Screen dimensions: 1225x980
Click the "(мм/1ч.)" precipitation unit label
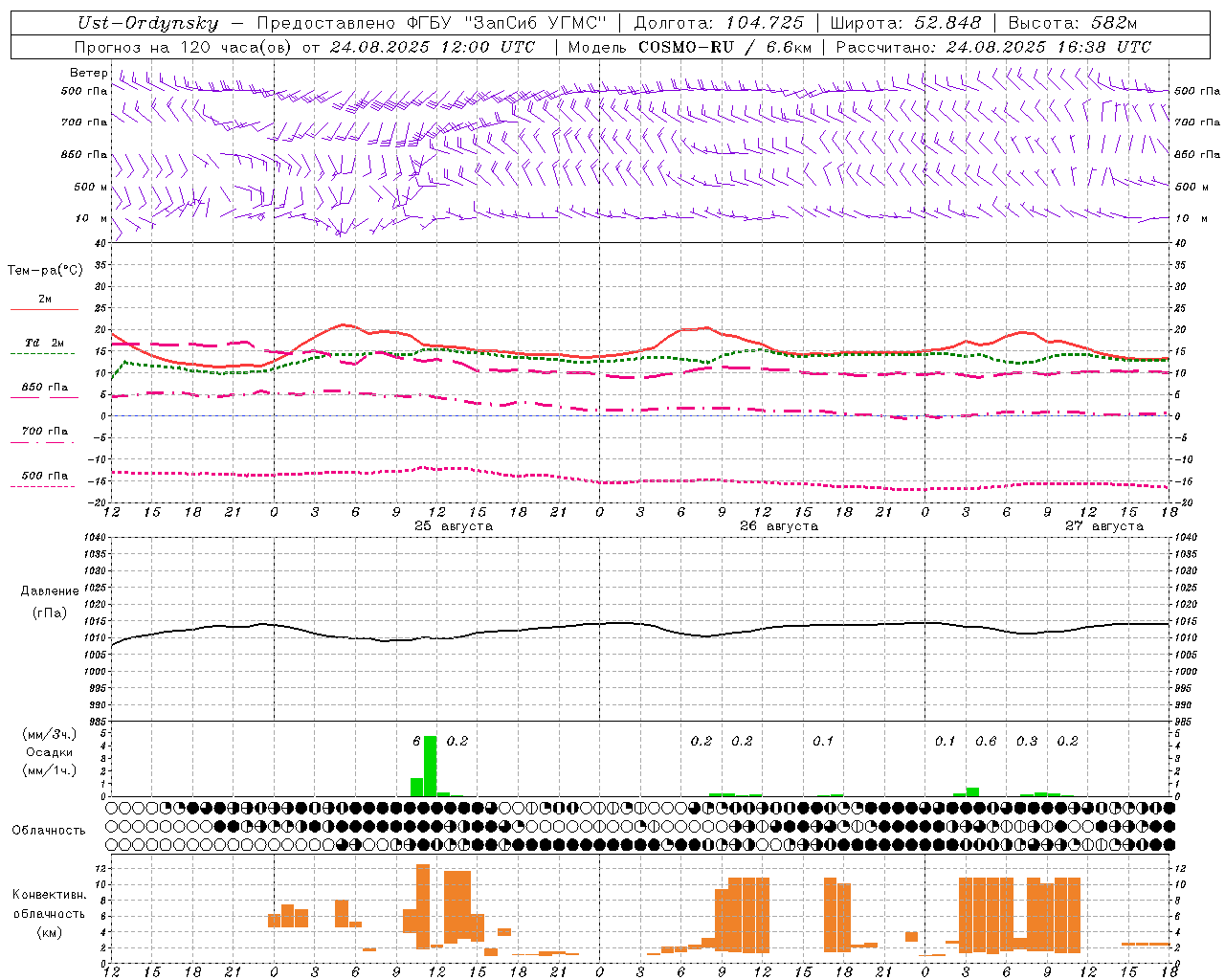click(x=50, y=770)
